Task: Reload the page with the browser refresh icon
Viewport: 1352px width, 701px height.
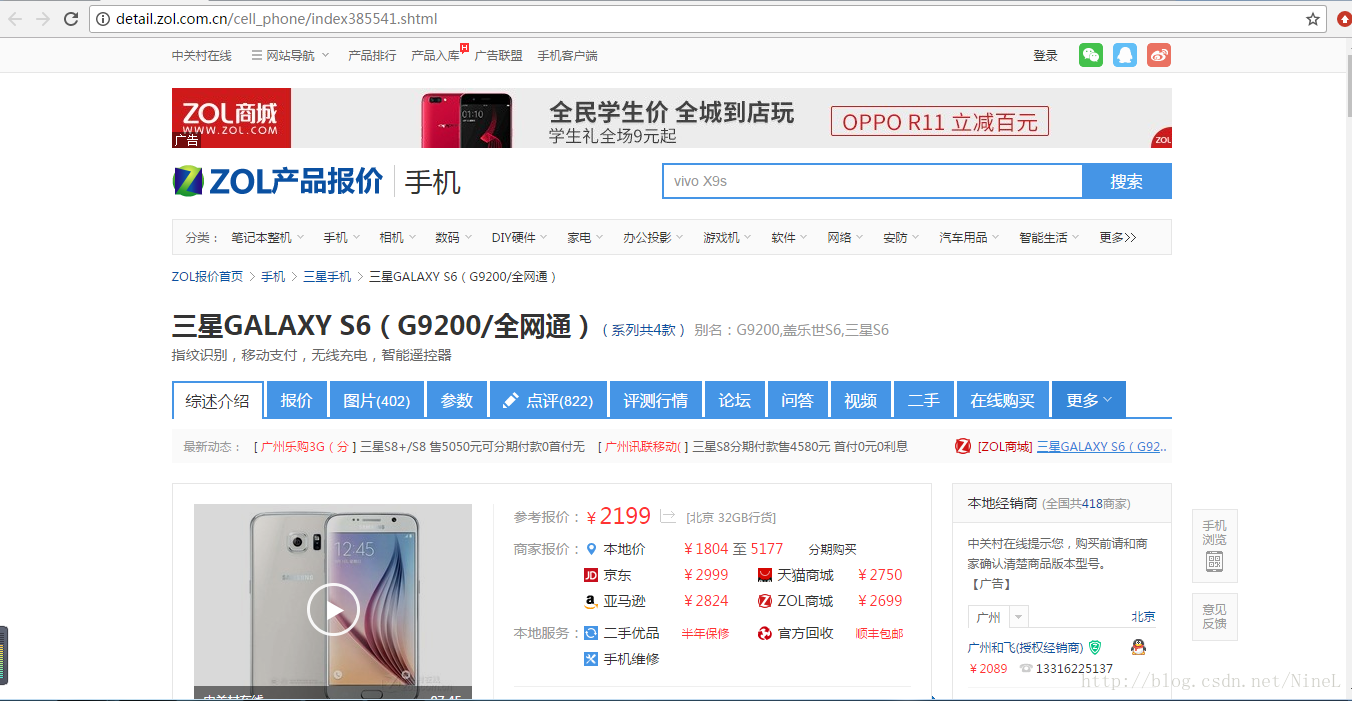Action: 71,18
